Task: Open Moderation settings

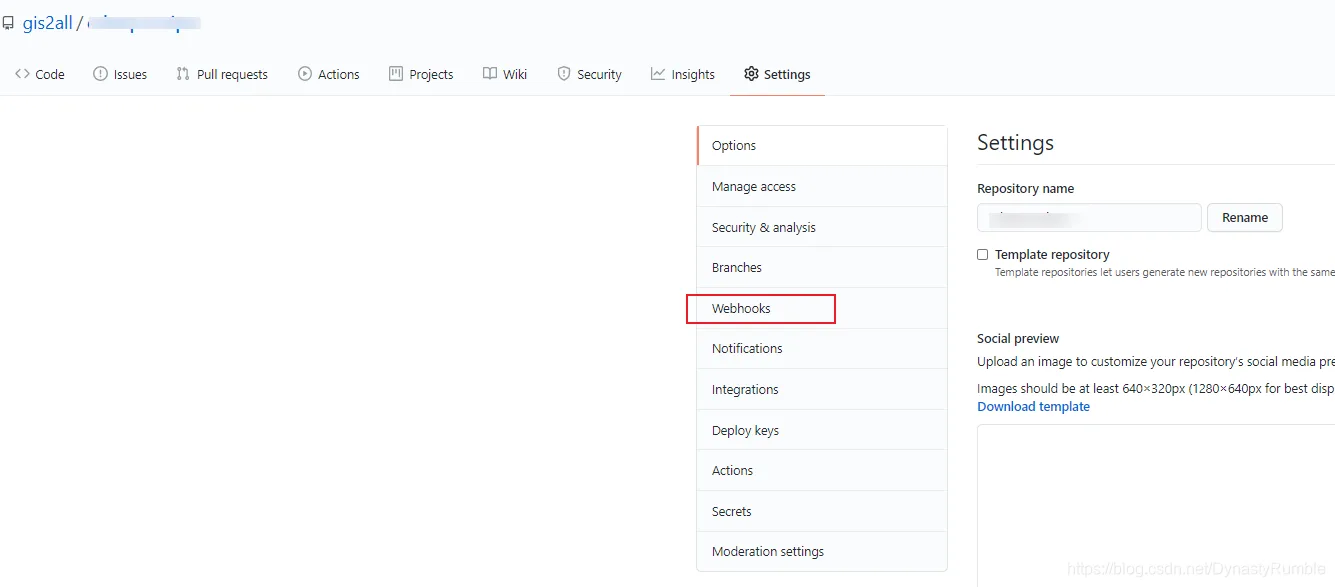Action: (822, 552)
